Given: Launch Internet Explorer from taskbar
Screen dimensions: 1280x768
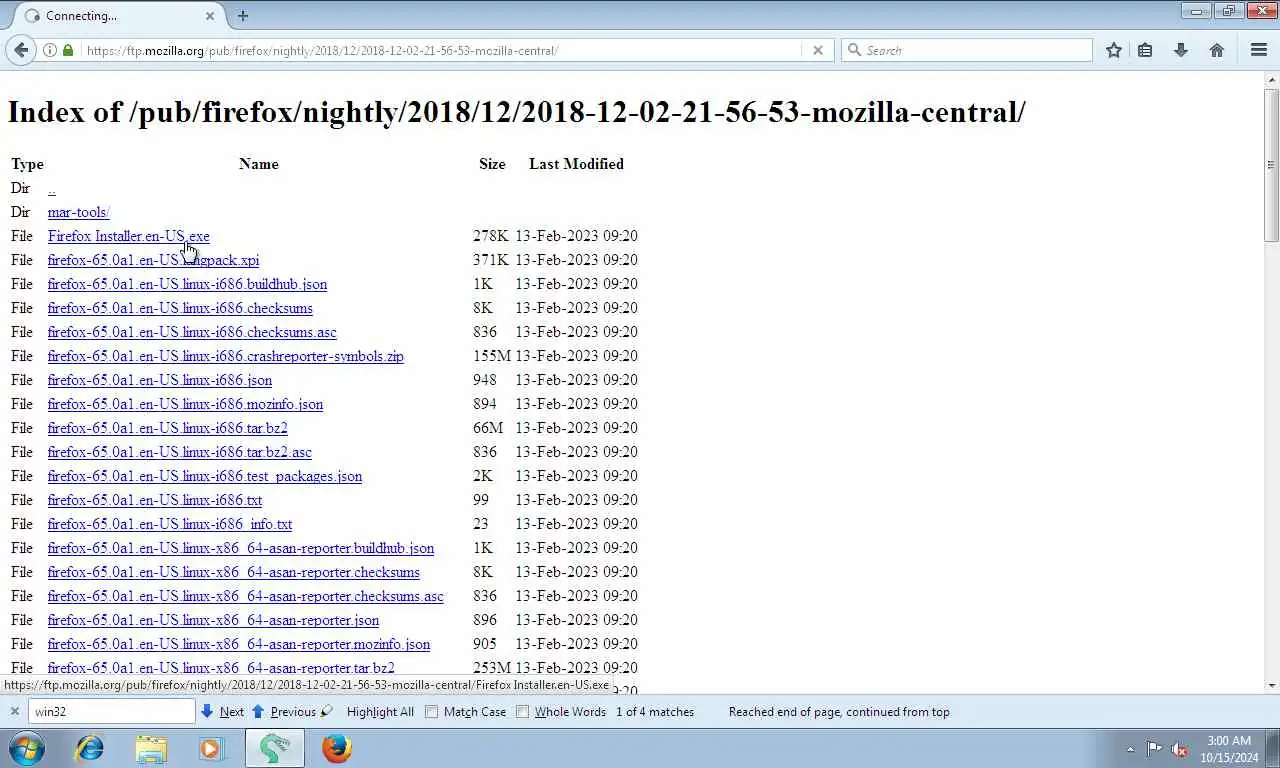Looking at the screenshot, I should (90, 748).
